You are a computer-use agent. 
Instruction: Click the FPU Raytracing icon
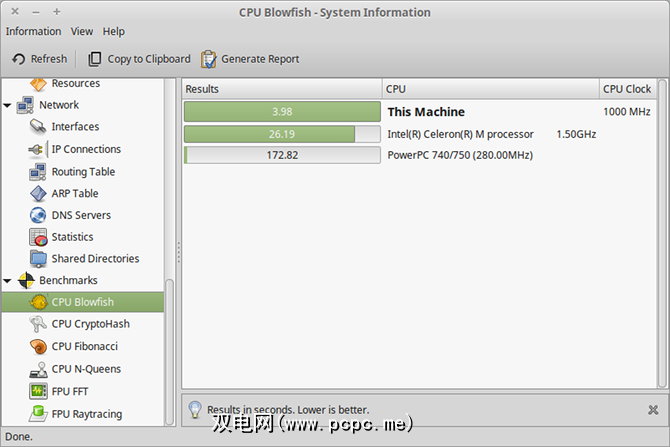pos(38,413)
